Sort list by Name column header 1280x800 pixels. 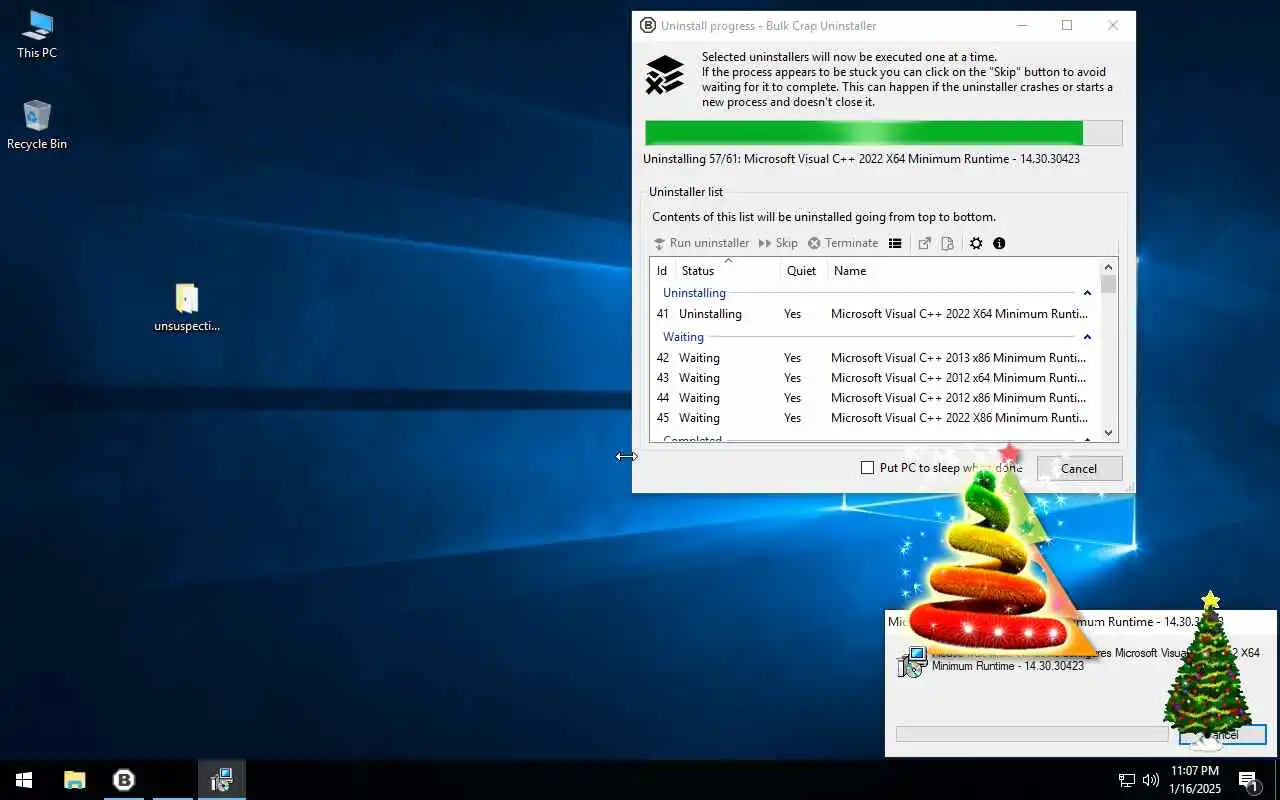coord(962,271)
